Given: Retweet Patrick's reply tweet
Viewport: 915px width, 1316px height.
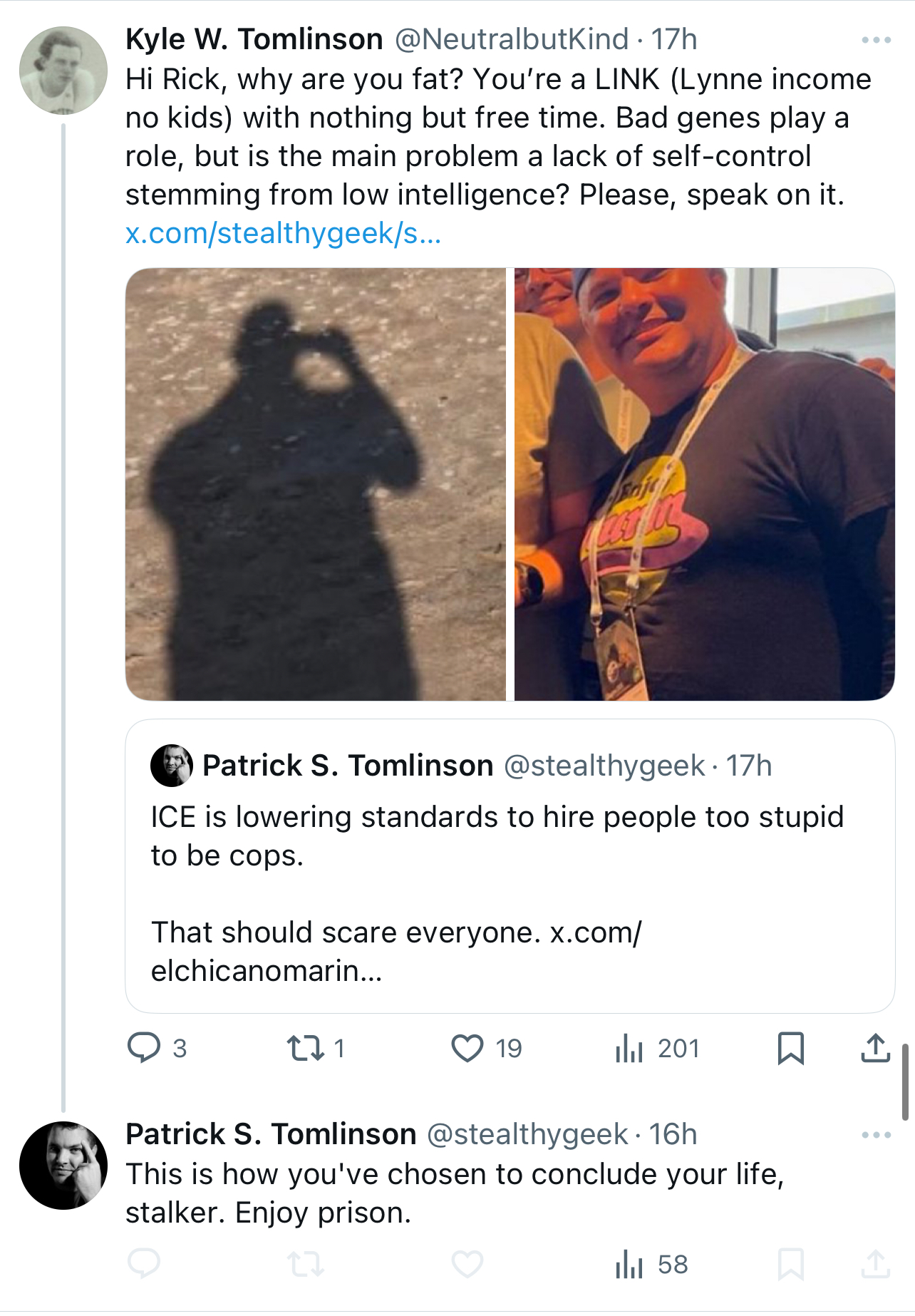Looking at the screenshot, I should point(306,1264).
